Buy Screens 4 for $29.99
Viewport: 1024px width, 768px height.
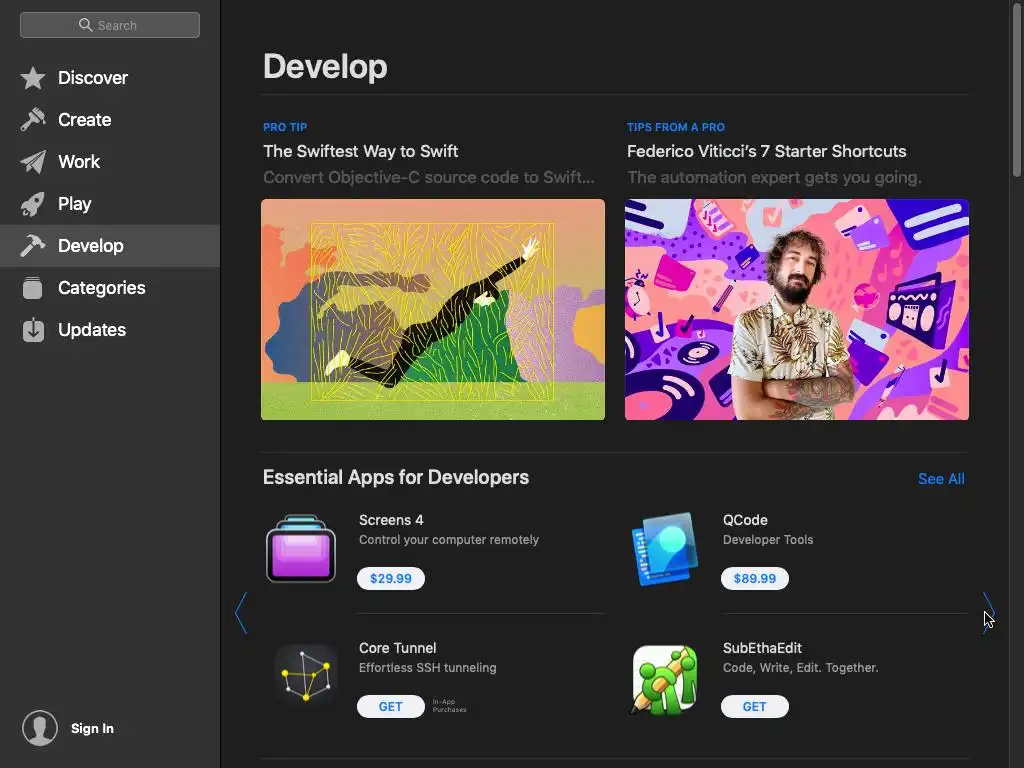391,579
